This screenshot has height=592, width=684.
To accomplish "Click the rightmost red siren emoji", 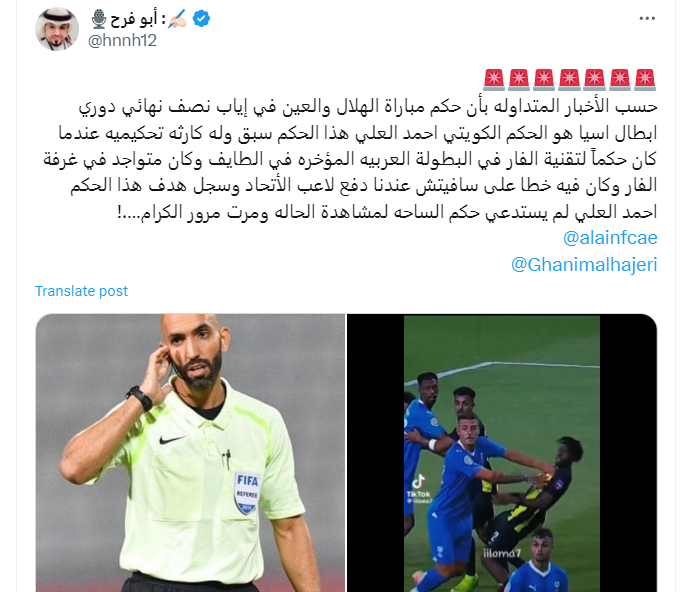I will tap(645, 80).
